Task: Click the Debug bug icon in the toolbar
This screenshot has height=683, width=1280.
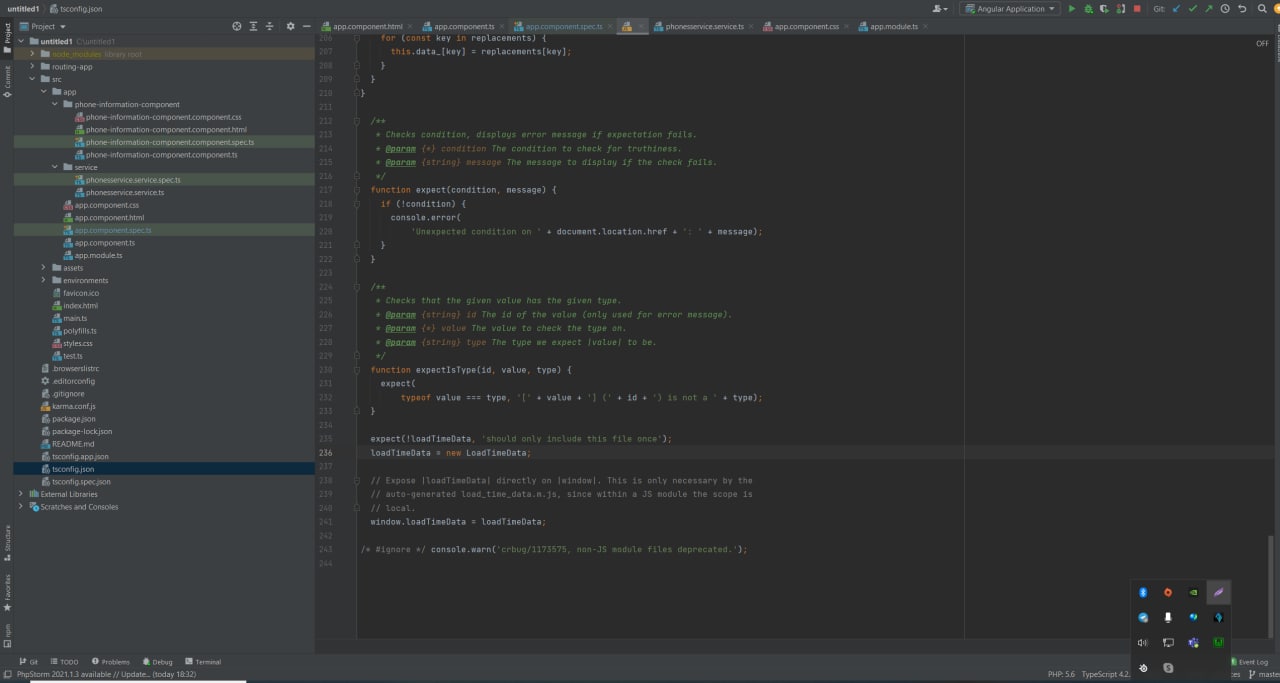Action: pyautogui.click(x=1088, y=9)
